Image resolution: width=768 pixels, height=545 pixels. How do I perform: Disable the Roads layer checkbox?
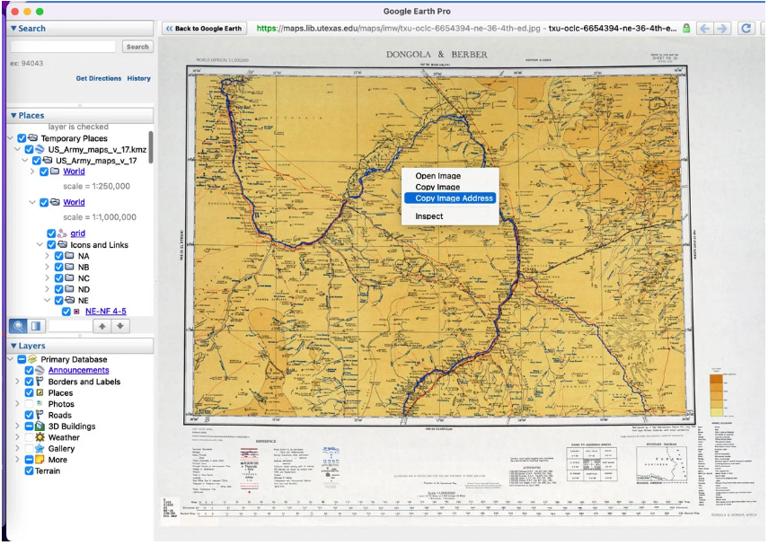pos(29,415)
